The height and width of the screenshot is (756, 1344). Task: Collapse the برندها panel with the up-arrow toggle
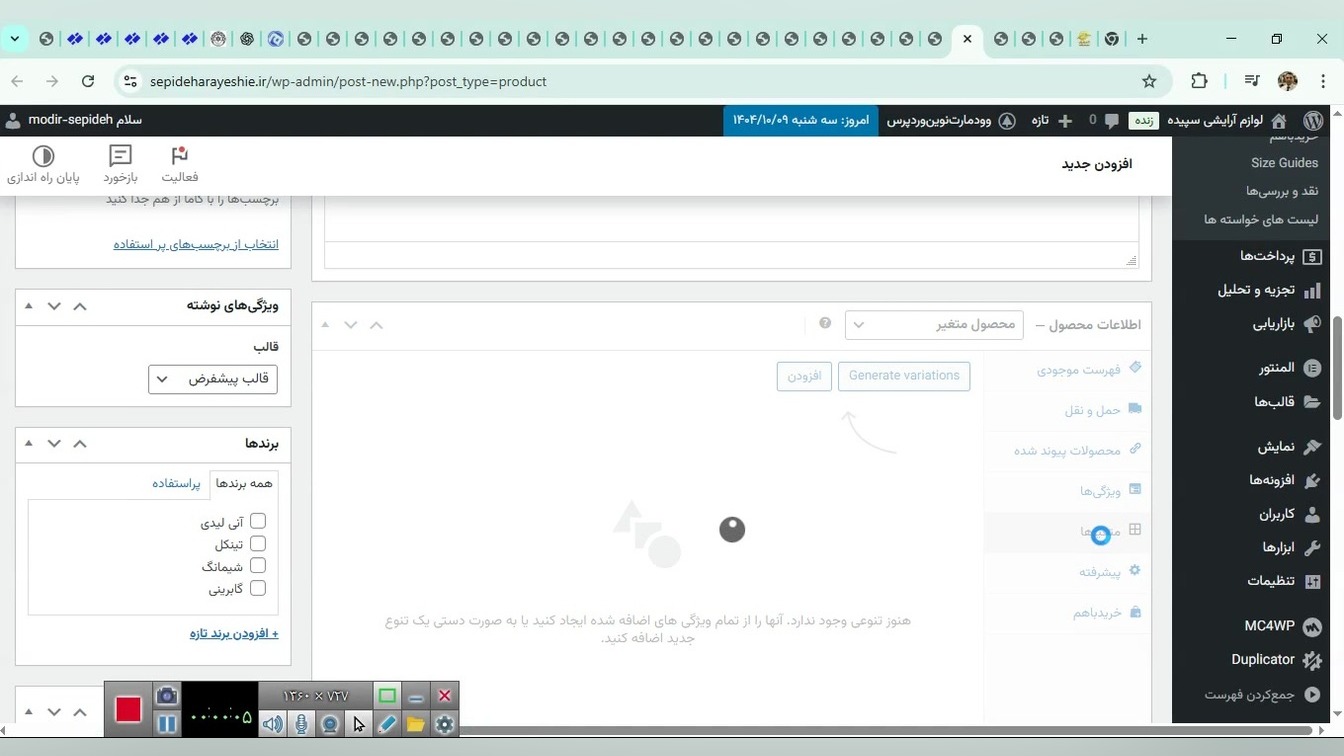pyautogui.click(x=80, y=443)
